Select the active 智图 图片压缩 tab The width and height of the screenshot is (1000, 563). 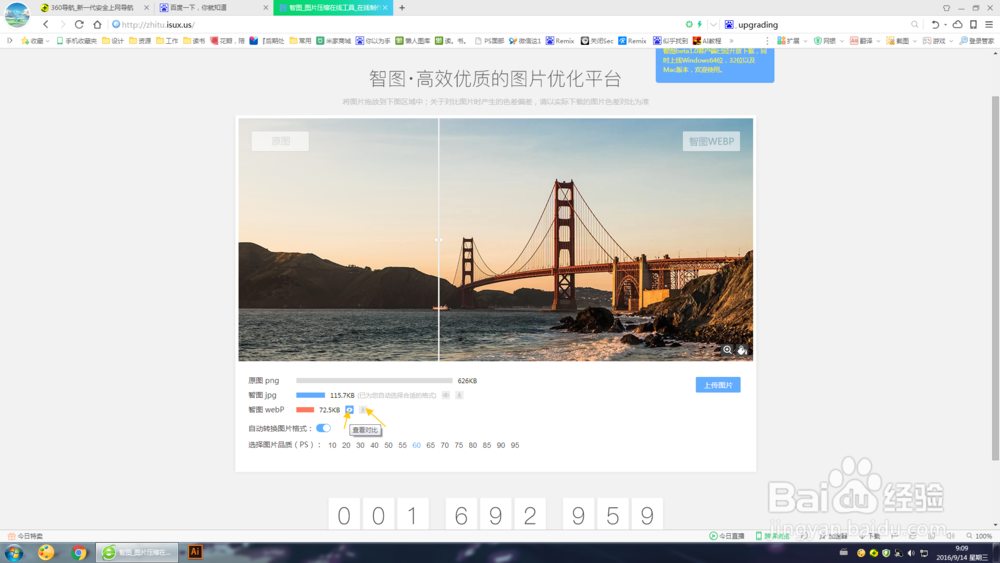[x=332, y=8]
